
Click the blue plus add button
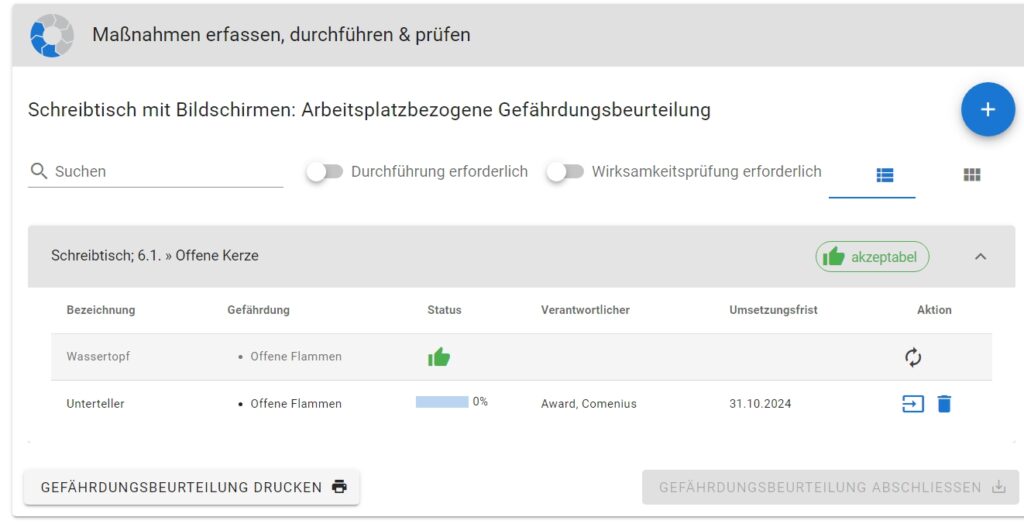point(987,109)
